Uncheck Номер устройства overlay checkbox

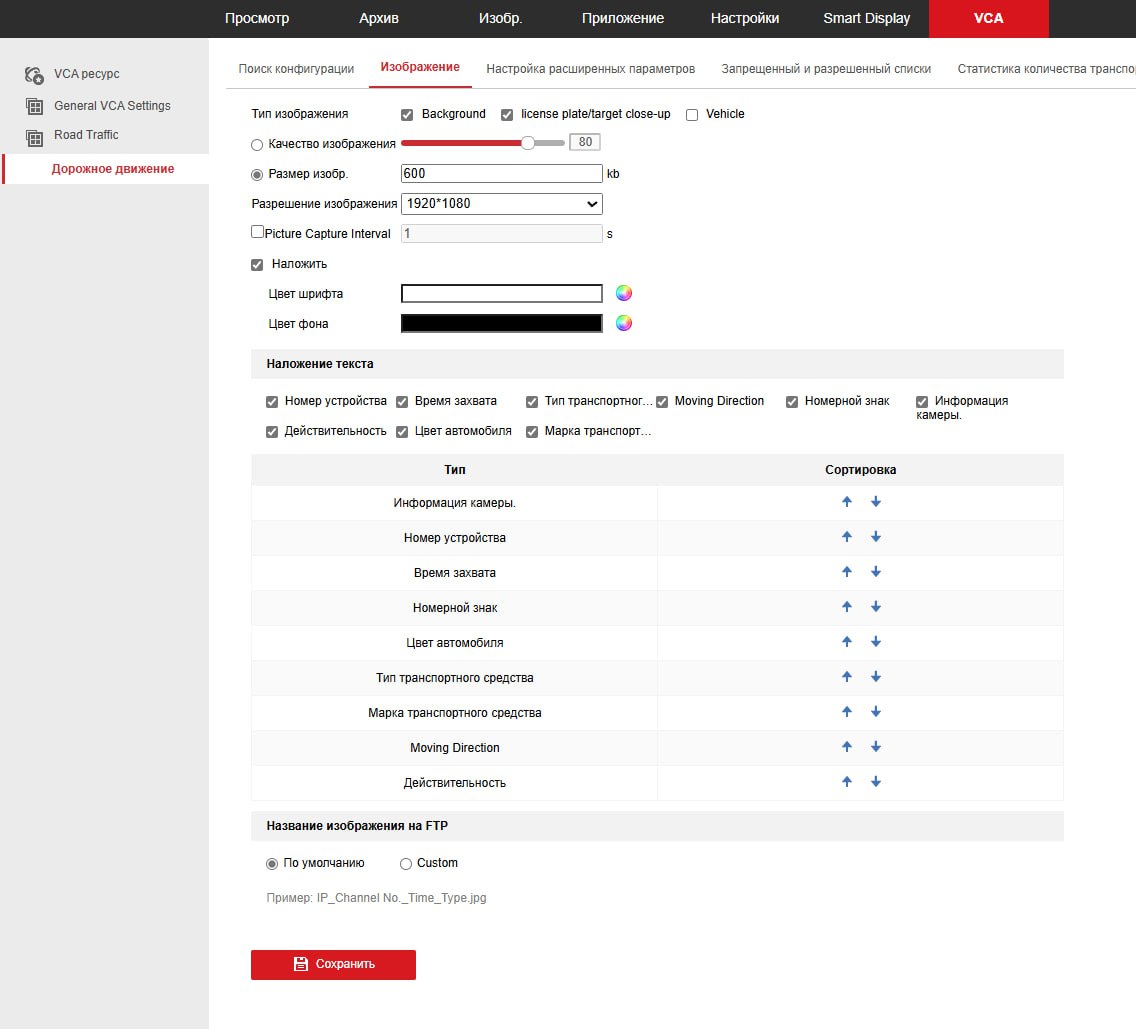272,402
